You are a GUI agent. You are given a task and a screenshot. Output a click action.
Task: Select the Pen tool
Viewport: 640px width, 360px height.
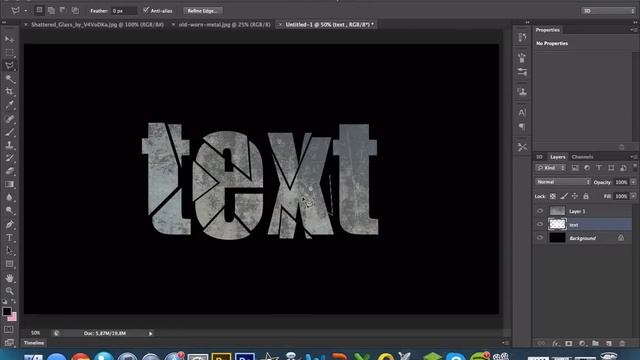9,224
